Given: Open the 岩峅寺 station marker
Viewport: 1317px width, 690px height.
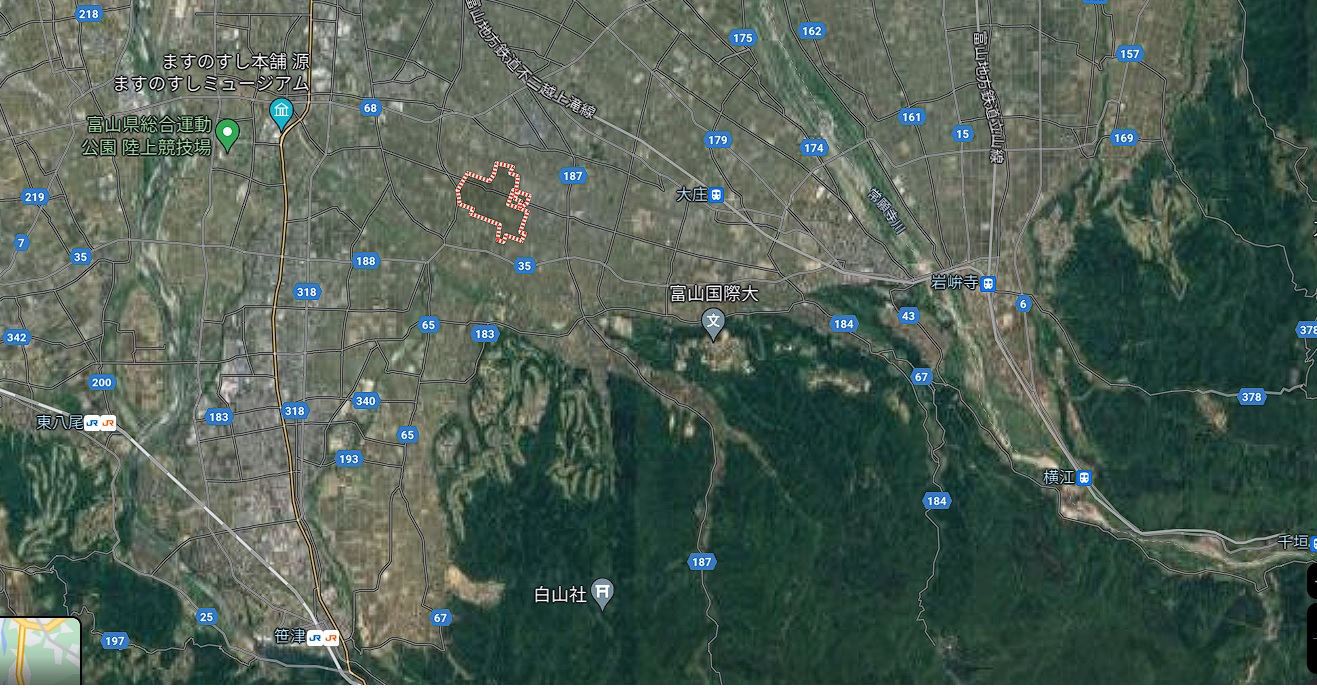Looking at the screenshot, I should [988, 283].
